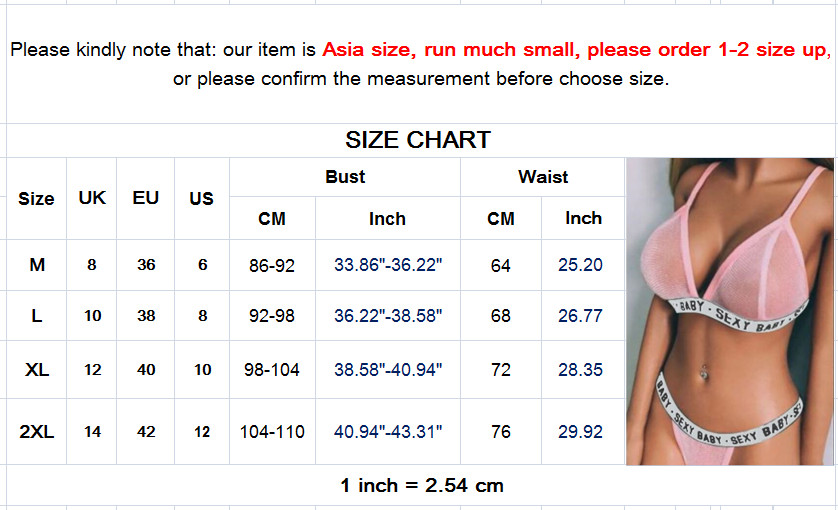The image size is (838, 510).
Task: Select the waist cell showing 25.20
Action: point(580,266)
